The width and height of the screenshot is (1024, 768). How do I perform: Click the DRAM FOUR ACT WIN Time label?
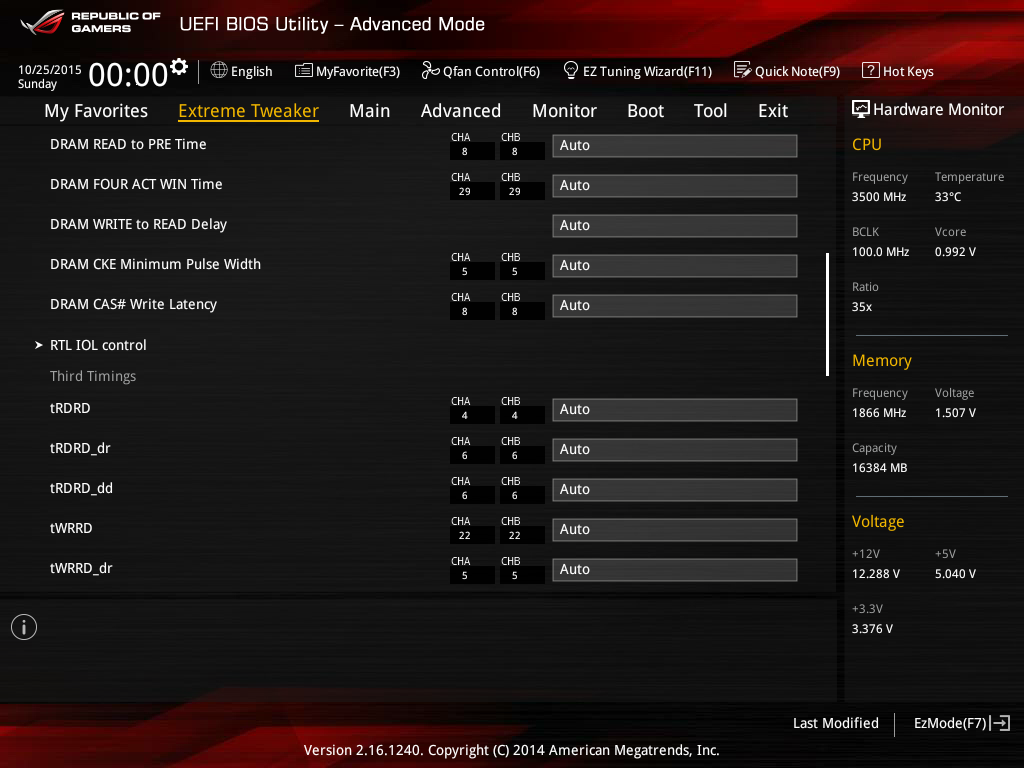[x=136, y=184]
